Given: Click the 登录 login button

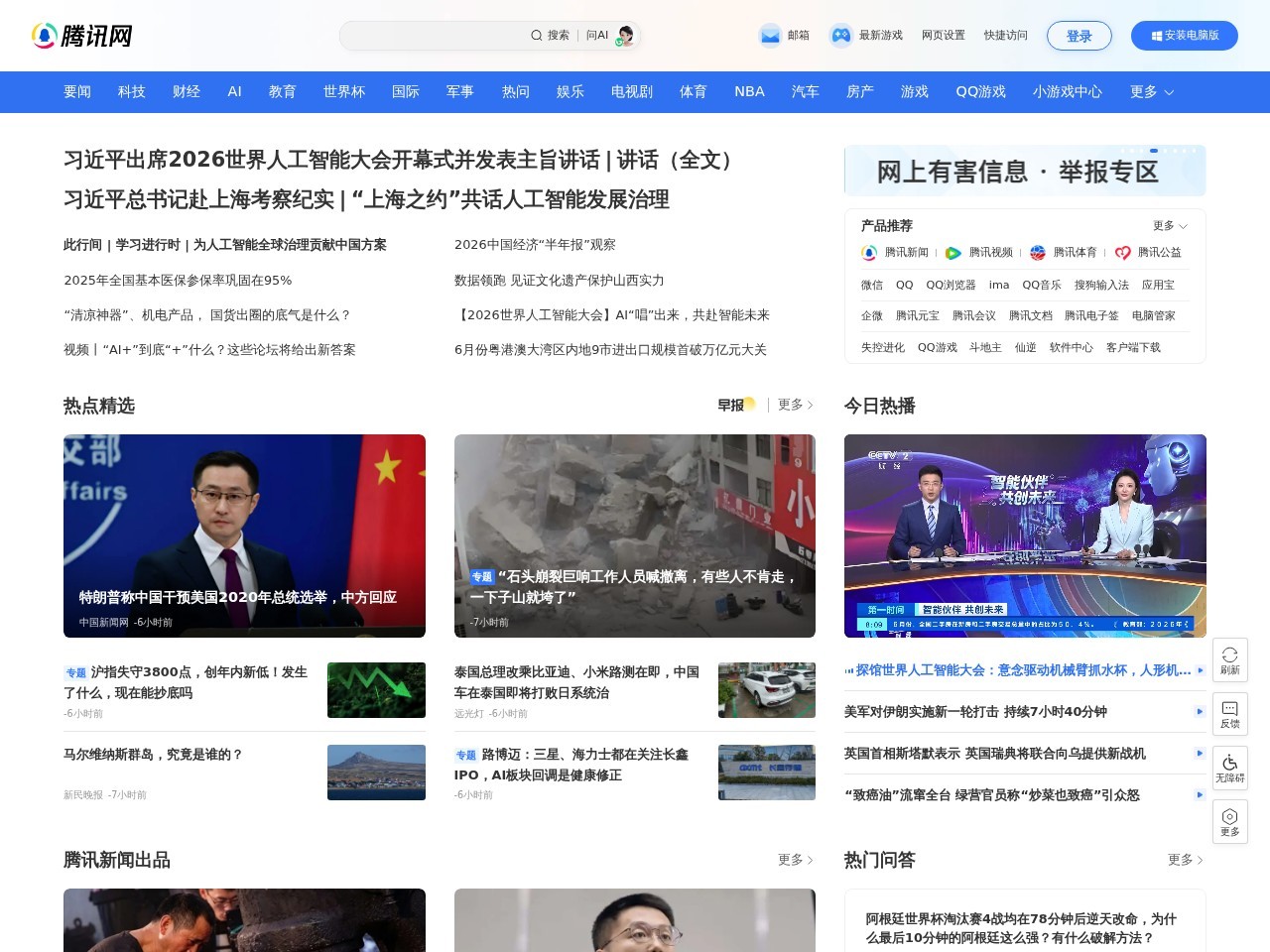Looking at the screenshot, I should (x=1079, y=36).
